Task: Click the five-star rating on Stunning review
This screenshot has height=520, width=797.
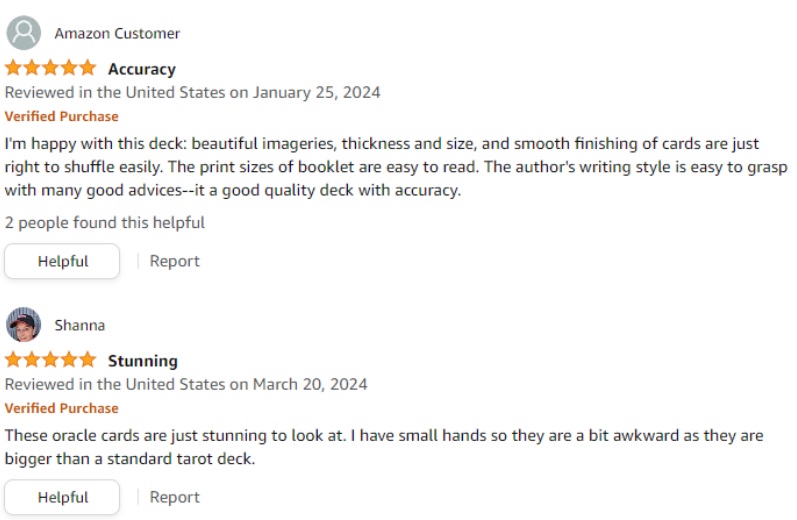Action: click(50, 360)
